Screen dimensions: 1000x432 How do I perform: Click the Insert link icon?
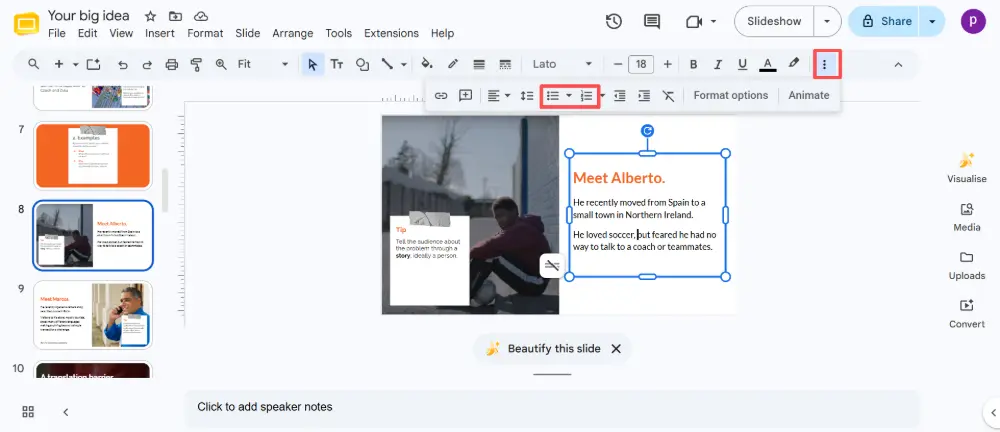(x=441, y=95)
